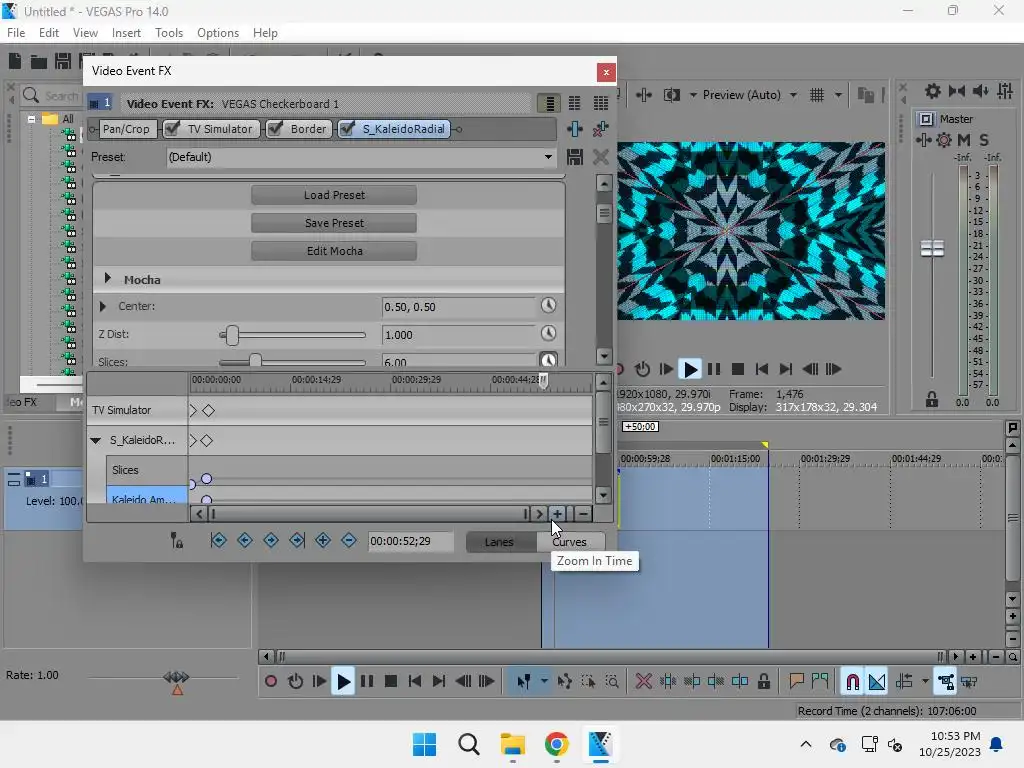Click the Delete Keyframe icon

click(349, 540)
